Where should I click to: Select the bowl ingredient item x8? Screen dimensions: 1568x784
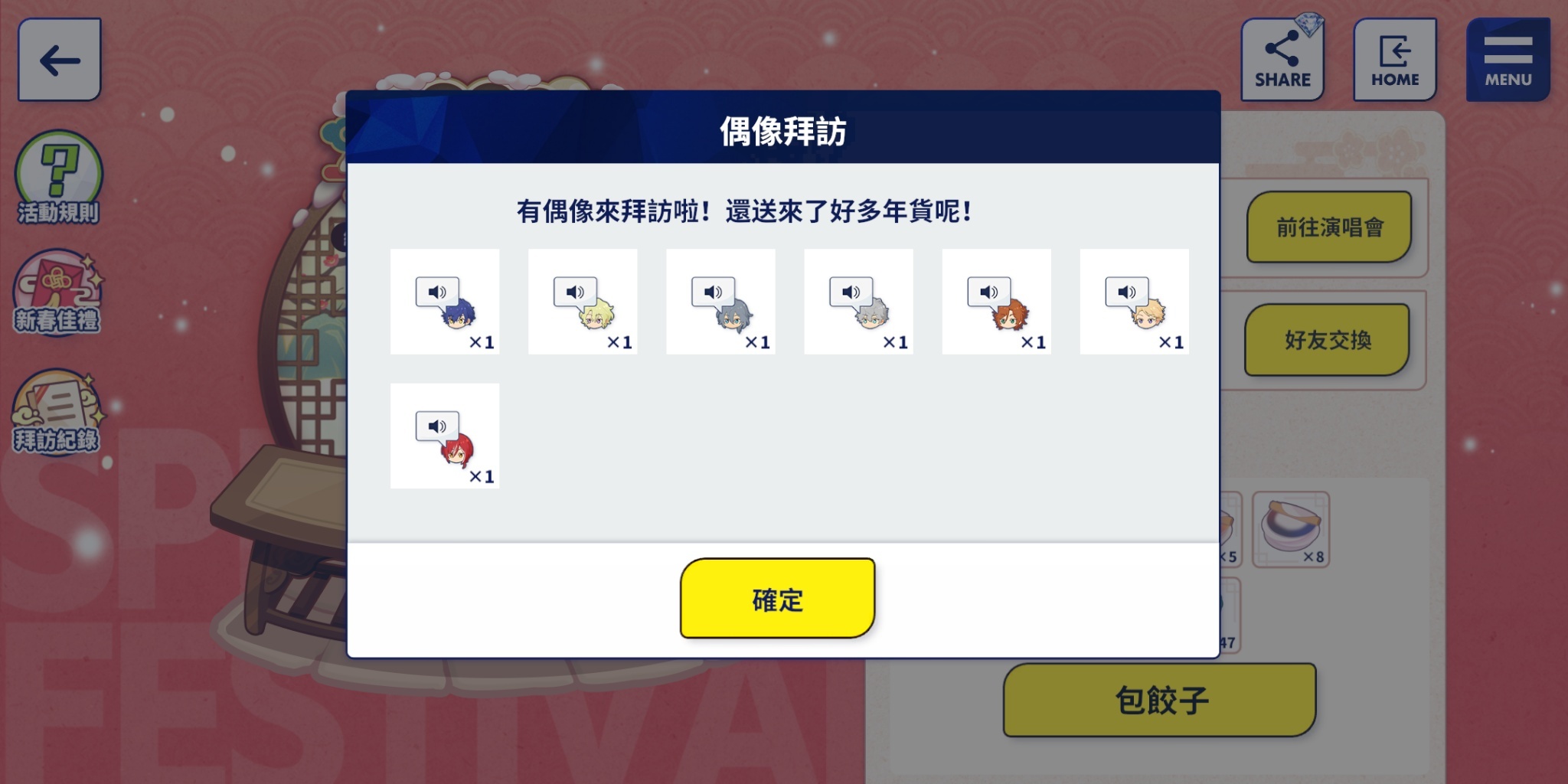point(1291,530)
